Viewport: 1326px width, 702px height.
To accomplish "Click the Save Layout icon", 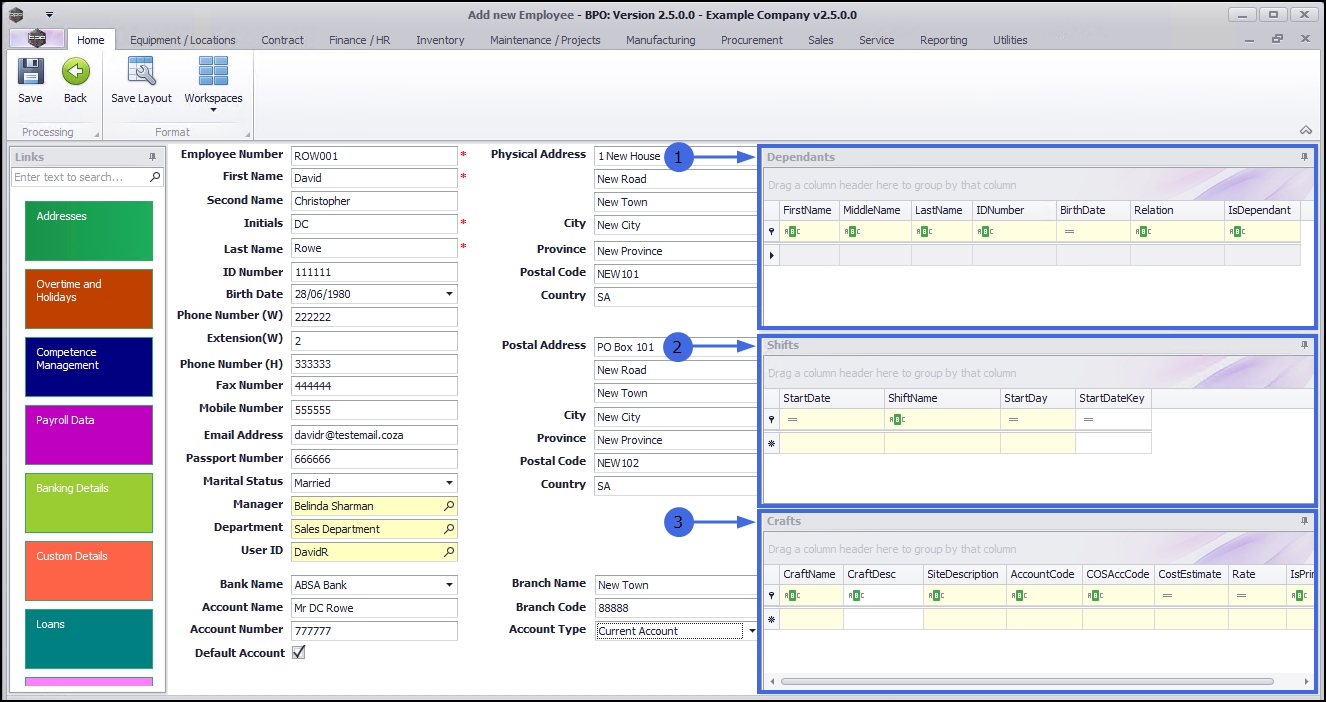I will tap(141, 72).
